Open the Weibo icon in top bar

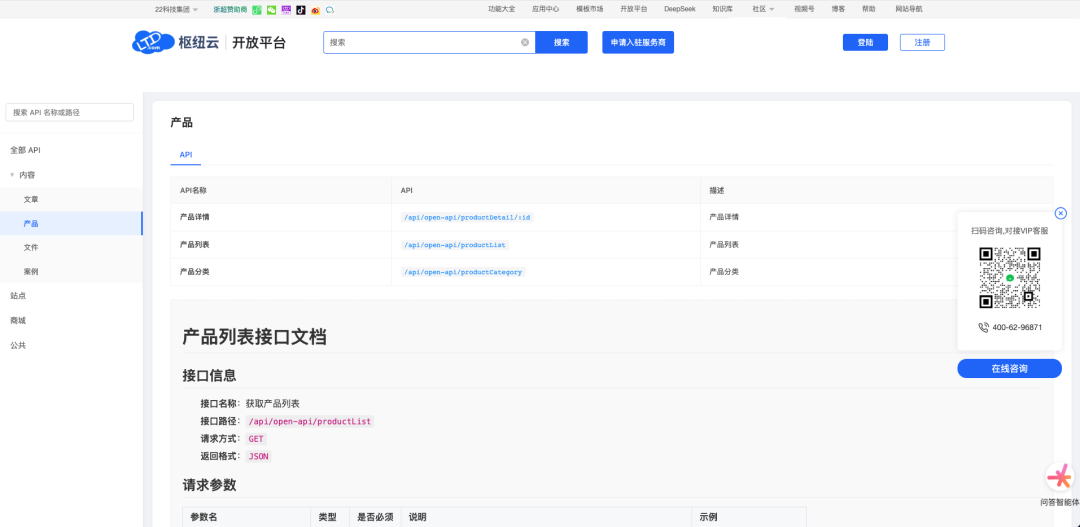[315, 9]
